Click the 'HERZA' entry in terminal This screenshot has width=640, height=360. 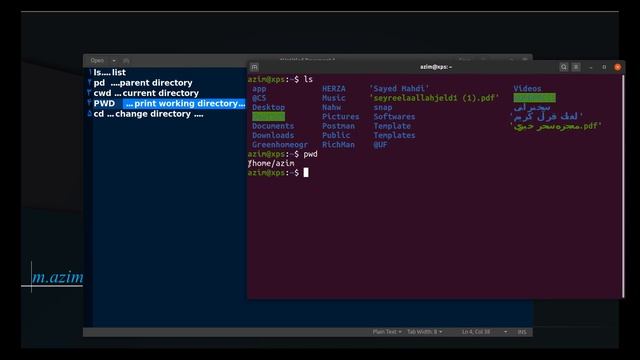pos(334,89)
